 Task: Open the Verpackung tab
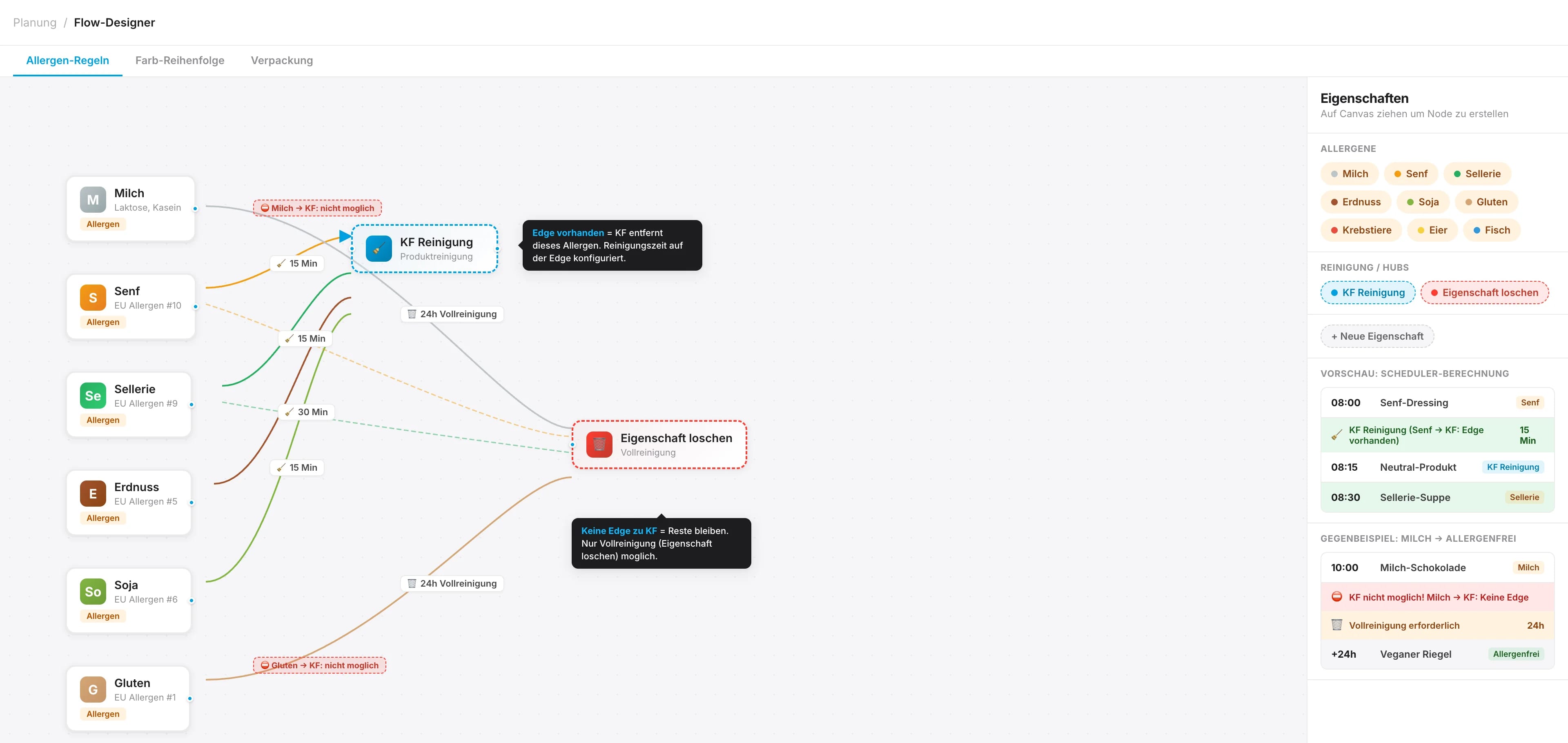[x=282, y=60]
